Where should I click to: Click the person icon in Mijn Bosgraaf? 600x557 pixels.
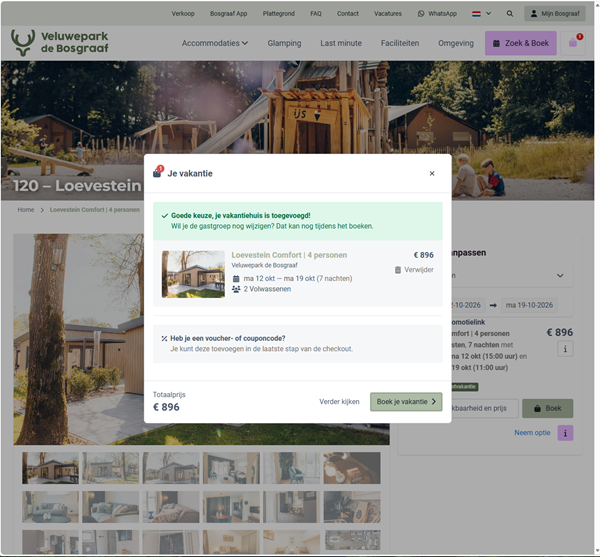coord(534,13)
